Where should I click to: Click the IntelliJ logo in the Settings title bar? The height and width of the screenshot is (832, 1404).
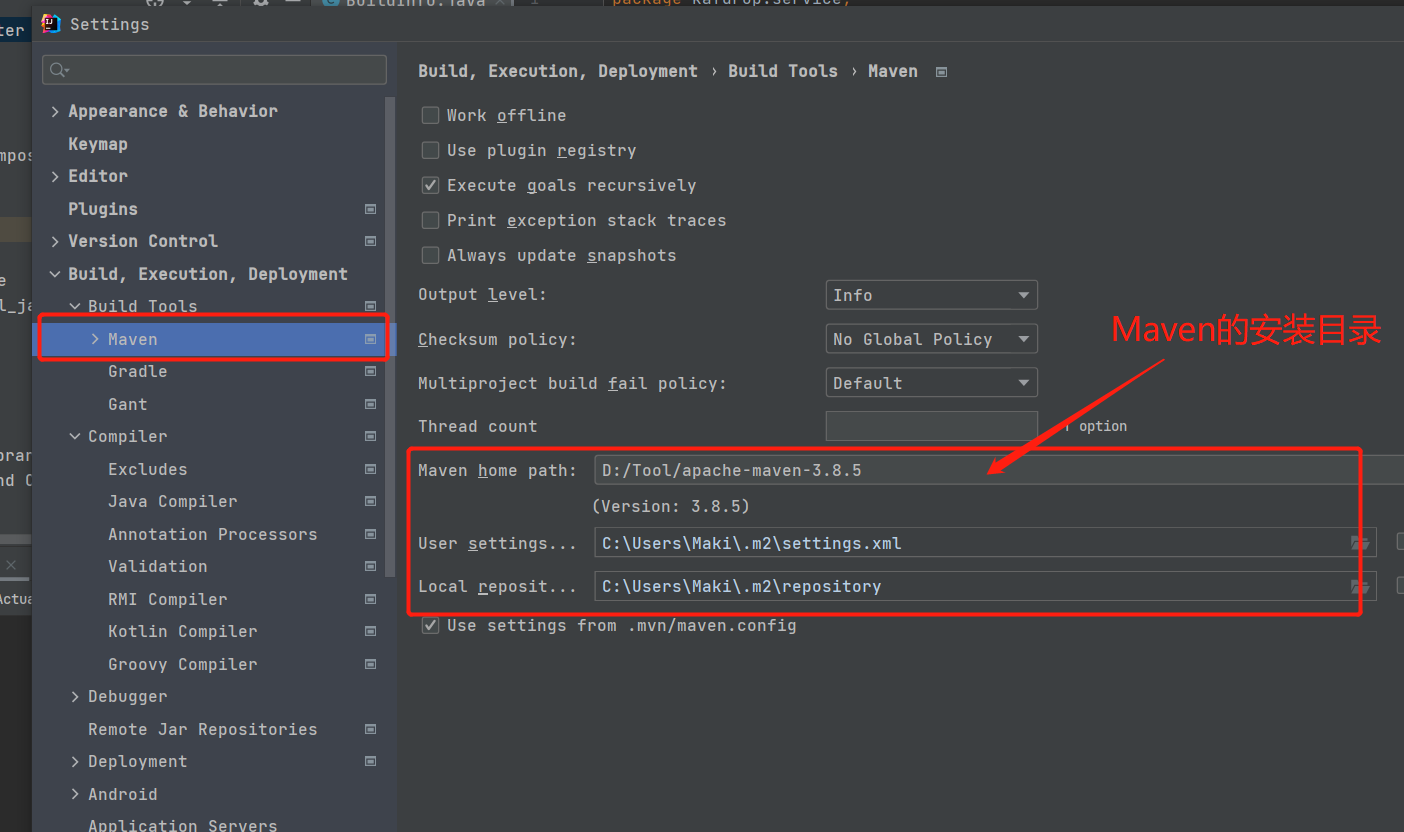pos(51,24)
